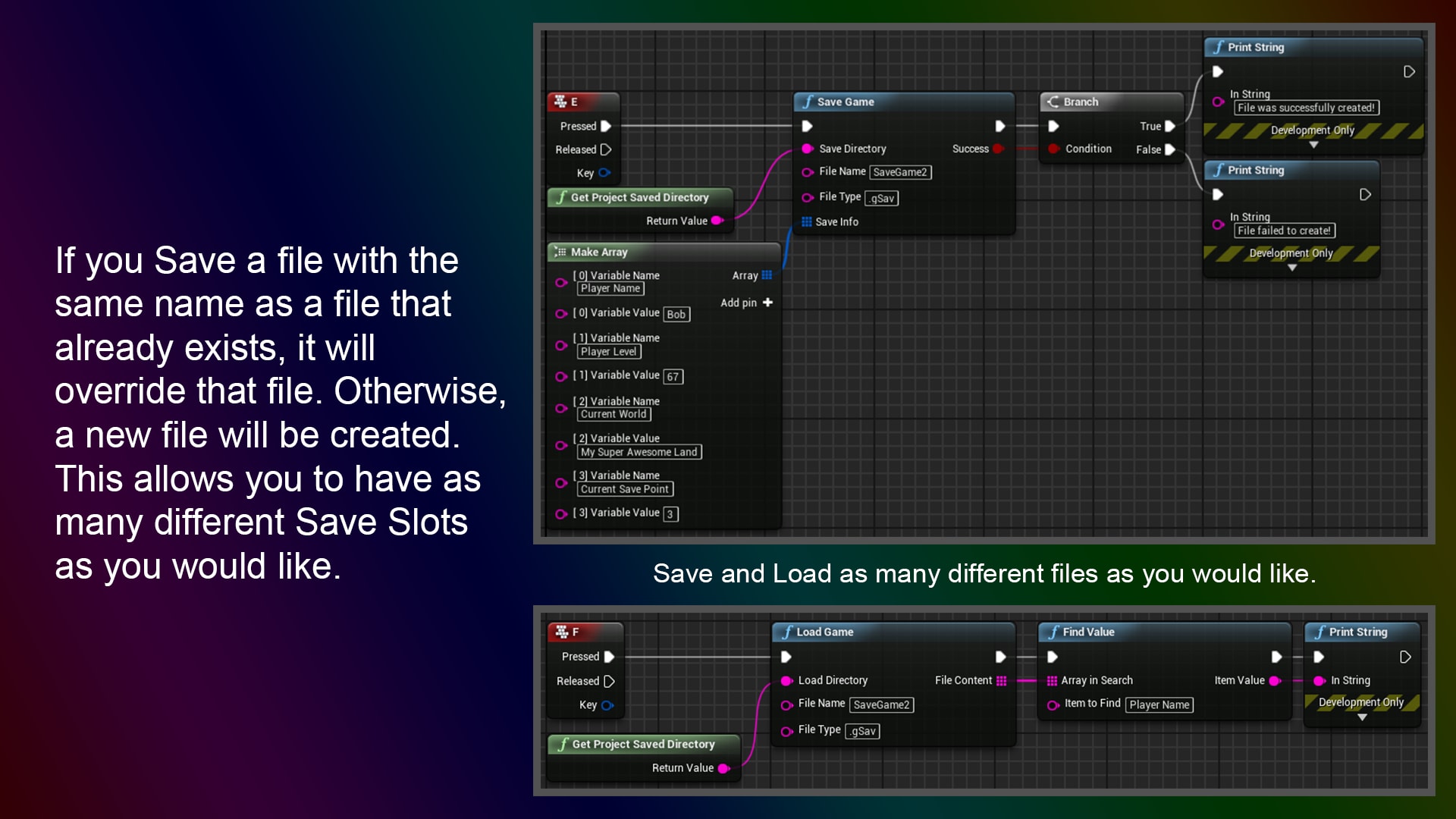
Task: Expand Development Only on the Load Game Print String
Action: click(1362, 715)
